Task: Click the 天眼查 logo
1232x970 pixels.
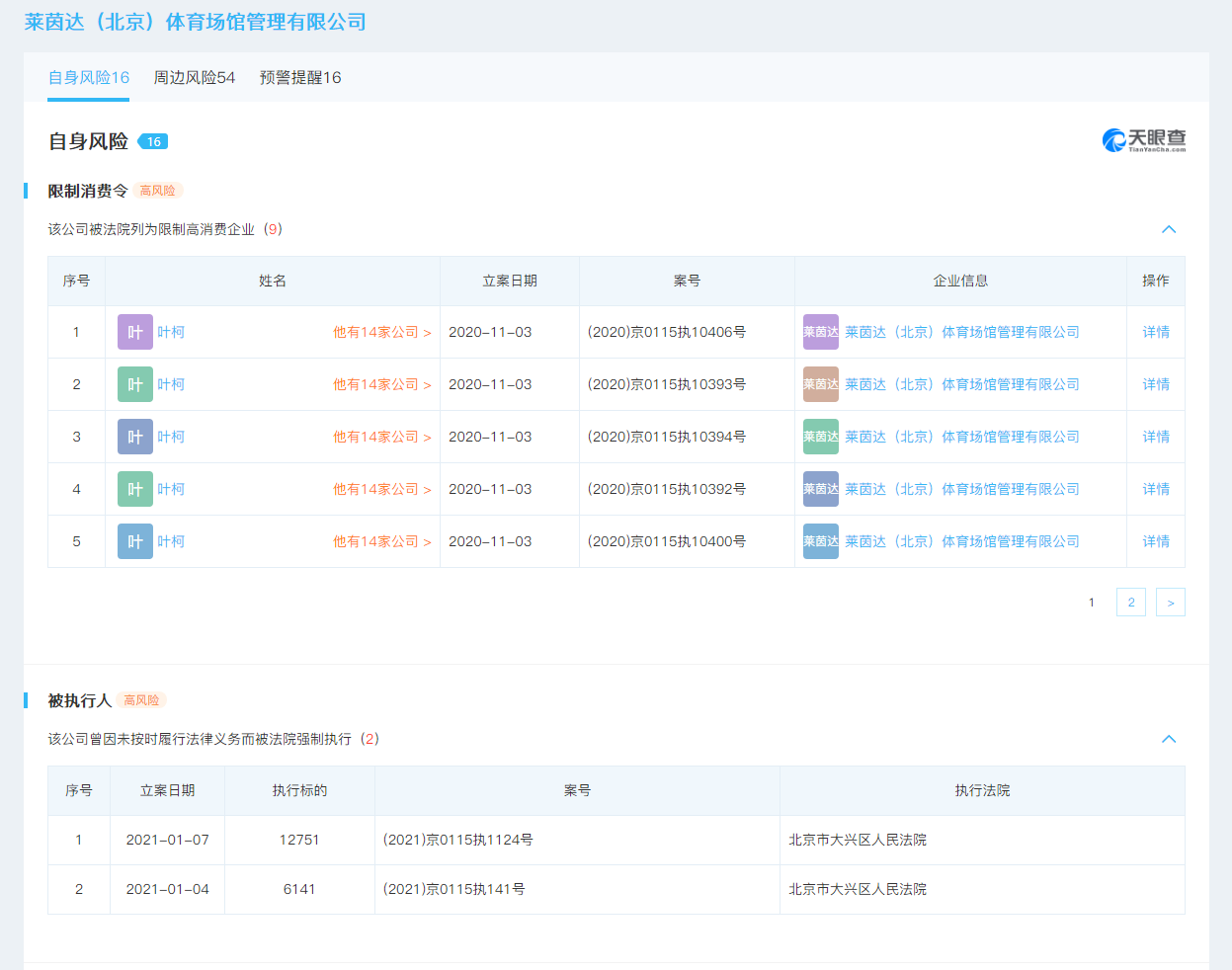Action: pyautogui.click(x=1144, y=140)
